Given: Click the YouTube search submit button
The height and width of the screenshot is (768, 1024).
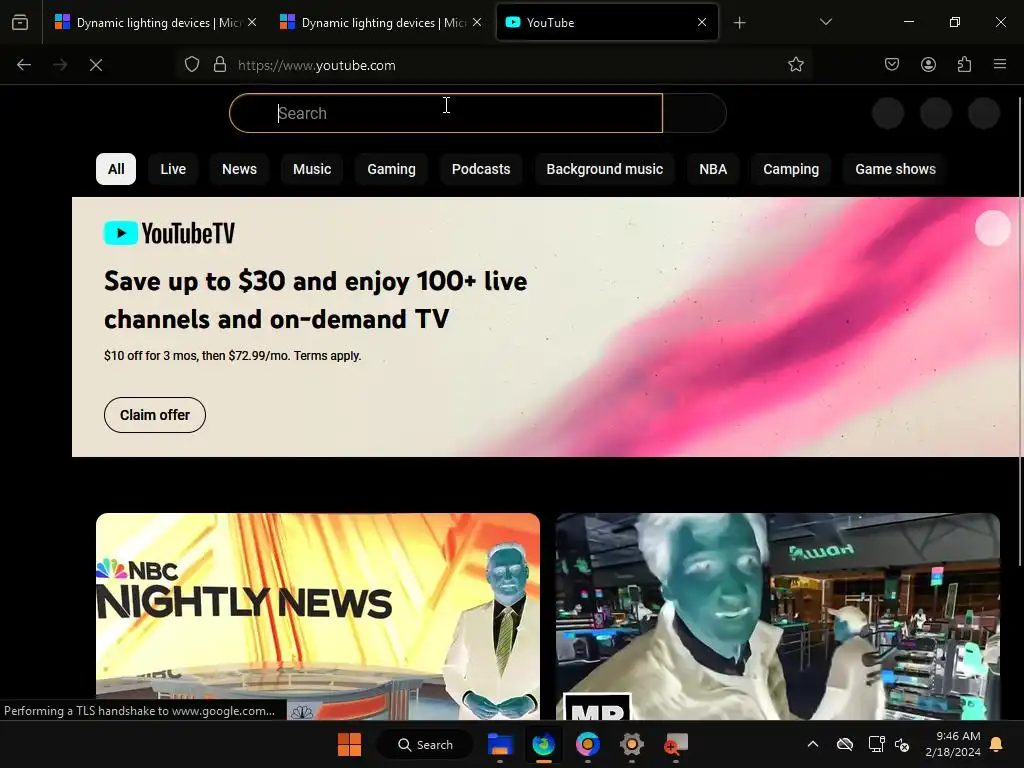Looking at the screenshot, I should [694, 113].
